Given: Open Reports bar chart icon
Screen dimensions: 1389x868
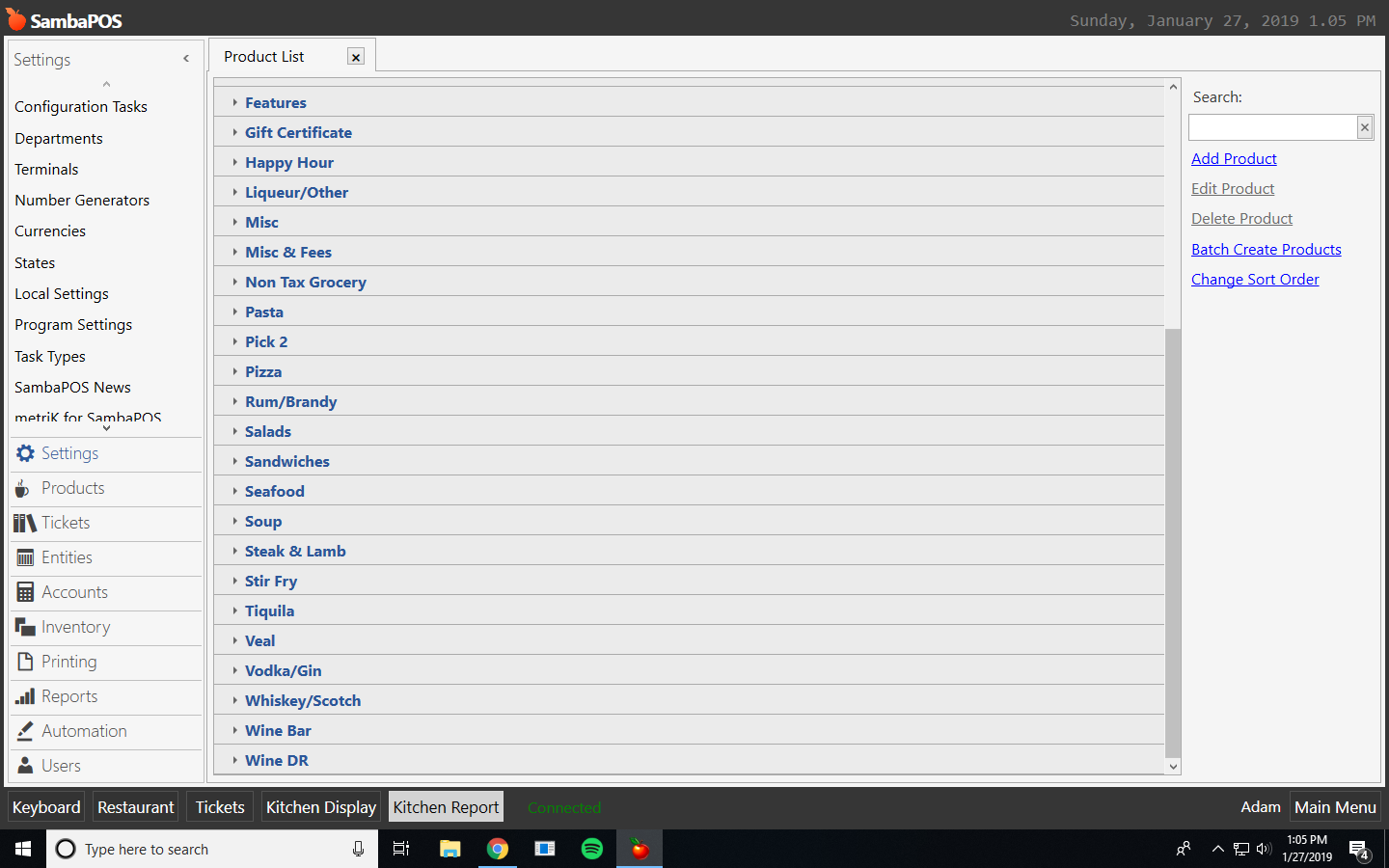Looking at the screenshot, I should click(x=26, y=696).
